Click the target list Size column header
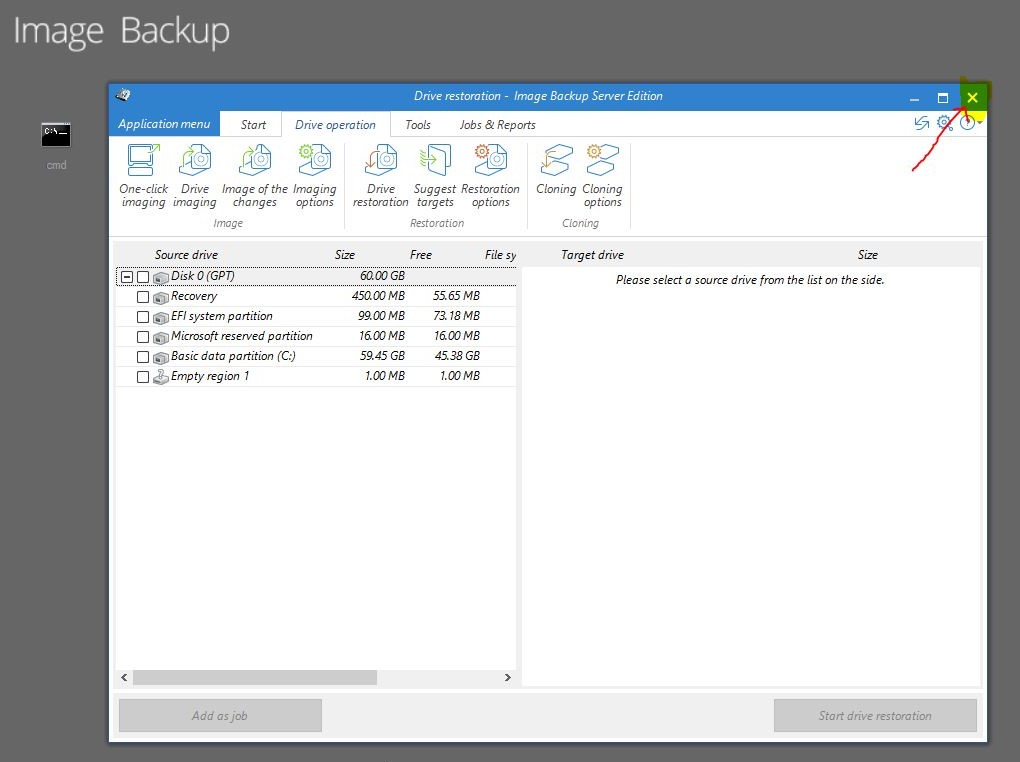The width and height of the screenshot is (1020, 762). click(867, 254)
